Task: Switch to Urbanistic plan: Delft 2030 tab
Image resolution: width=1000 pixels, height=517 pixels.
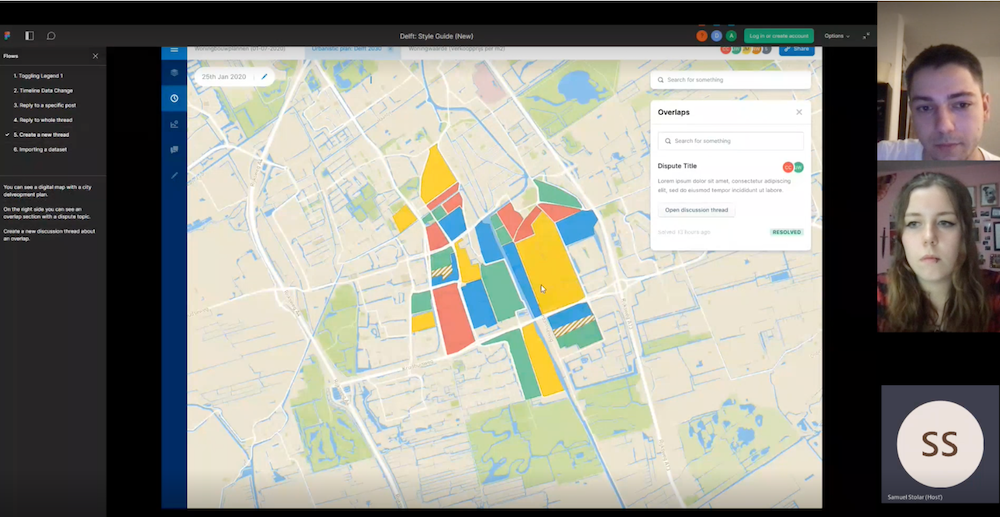Action: (347, 49)
